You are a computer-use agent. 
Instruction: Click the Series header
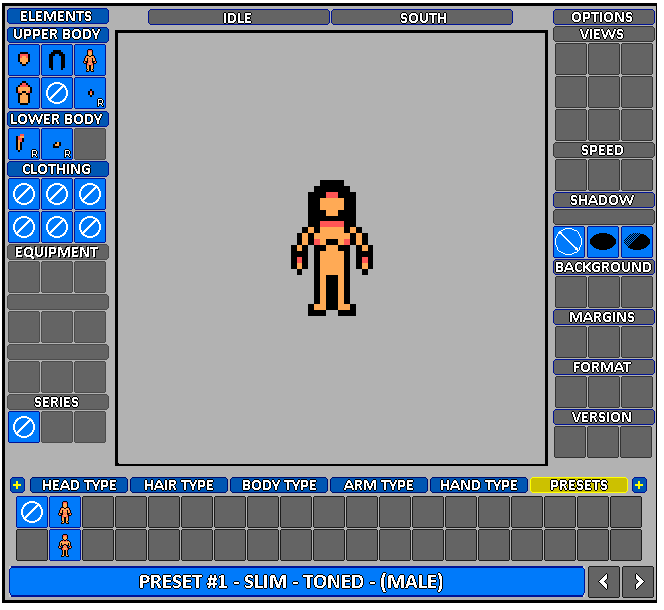pos(58,402)
